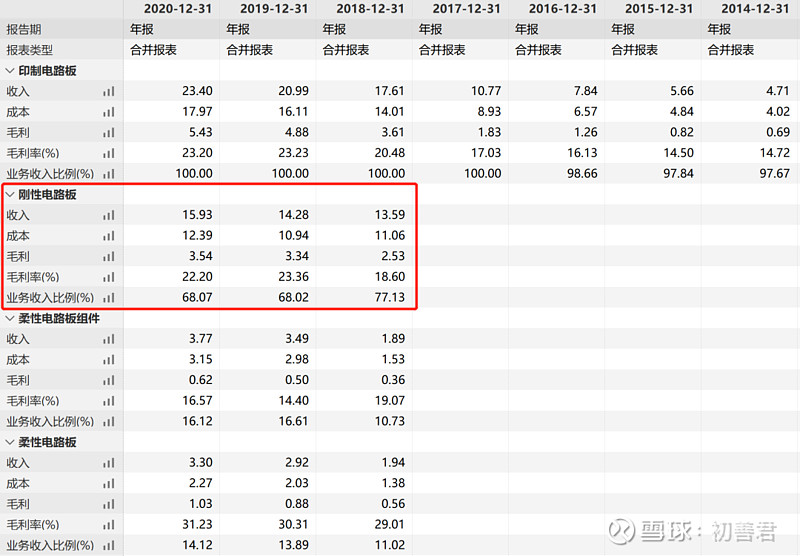This screenshot has height=556, width=800.
Task: Open the chart icon for 印制电路板 收入 row
Action: [x=109, y=91]
